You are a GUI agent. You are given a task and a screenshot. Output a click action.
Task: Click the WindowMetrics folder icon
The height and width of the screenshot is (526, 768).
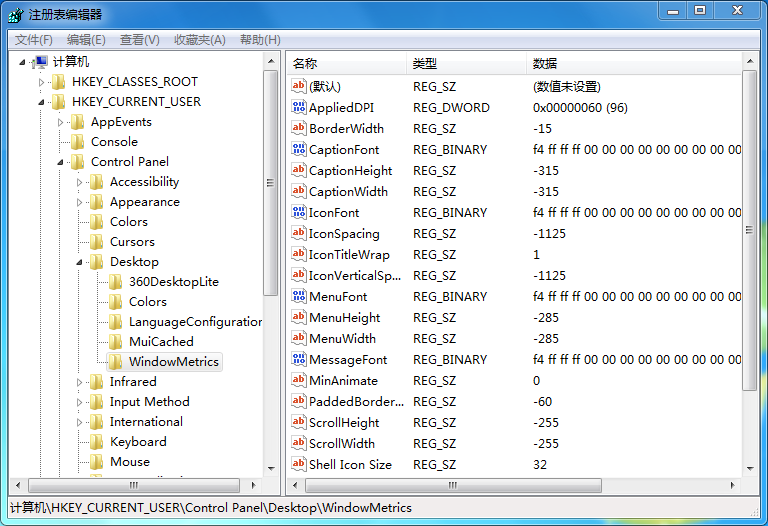tap(116, 362)
